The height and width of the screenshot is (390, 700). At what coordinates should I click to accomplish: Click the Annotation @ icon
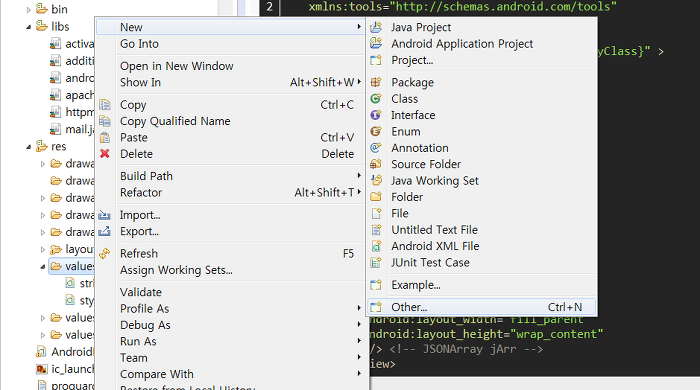(x=376, y=148)
